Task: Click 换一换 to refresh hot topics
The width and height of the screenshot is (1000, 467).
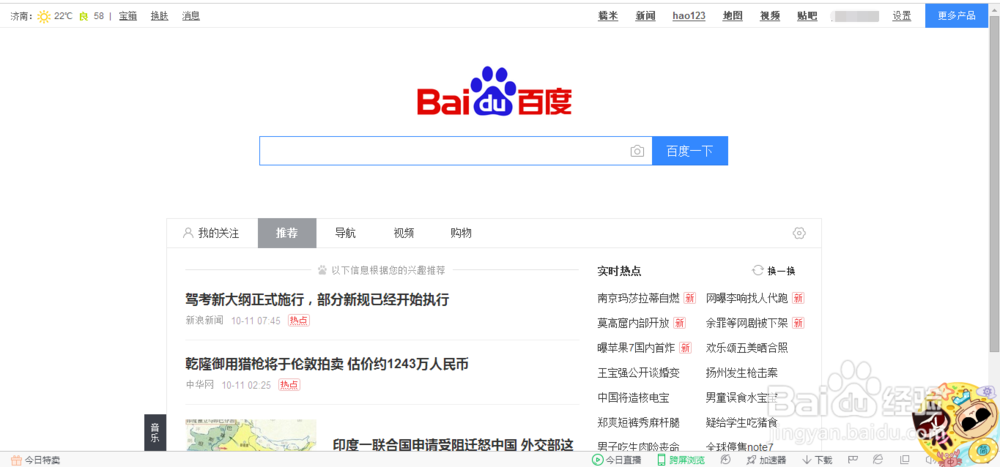Action: tap(781, 271)
